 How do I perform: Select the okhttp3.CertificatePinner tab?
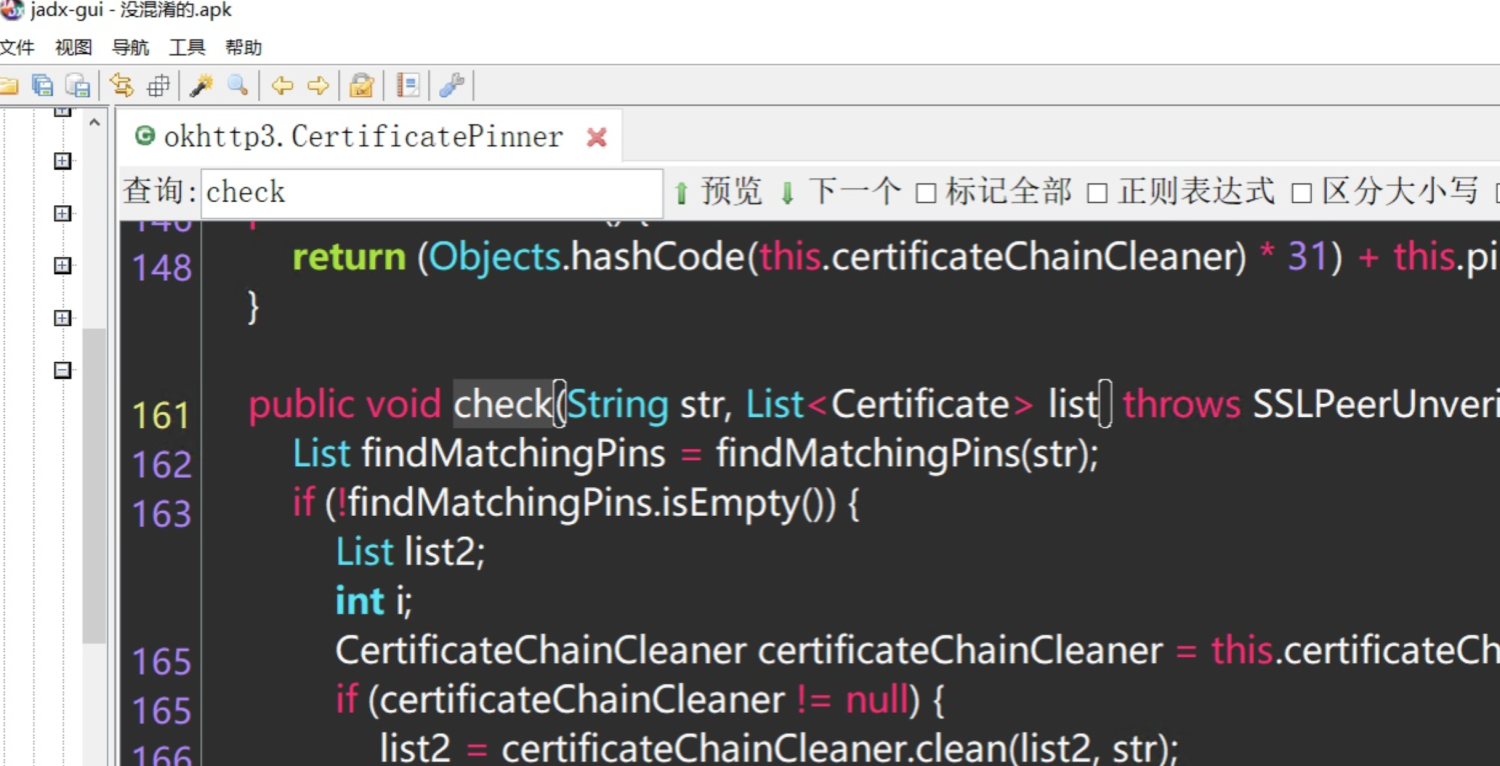364,137
